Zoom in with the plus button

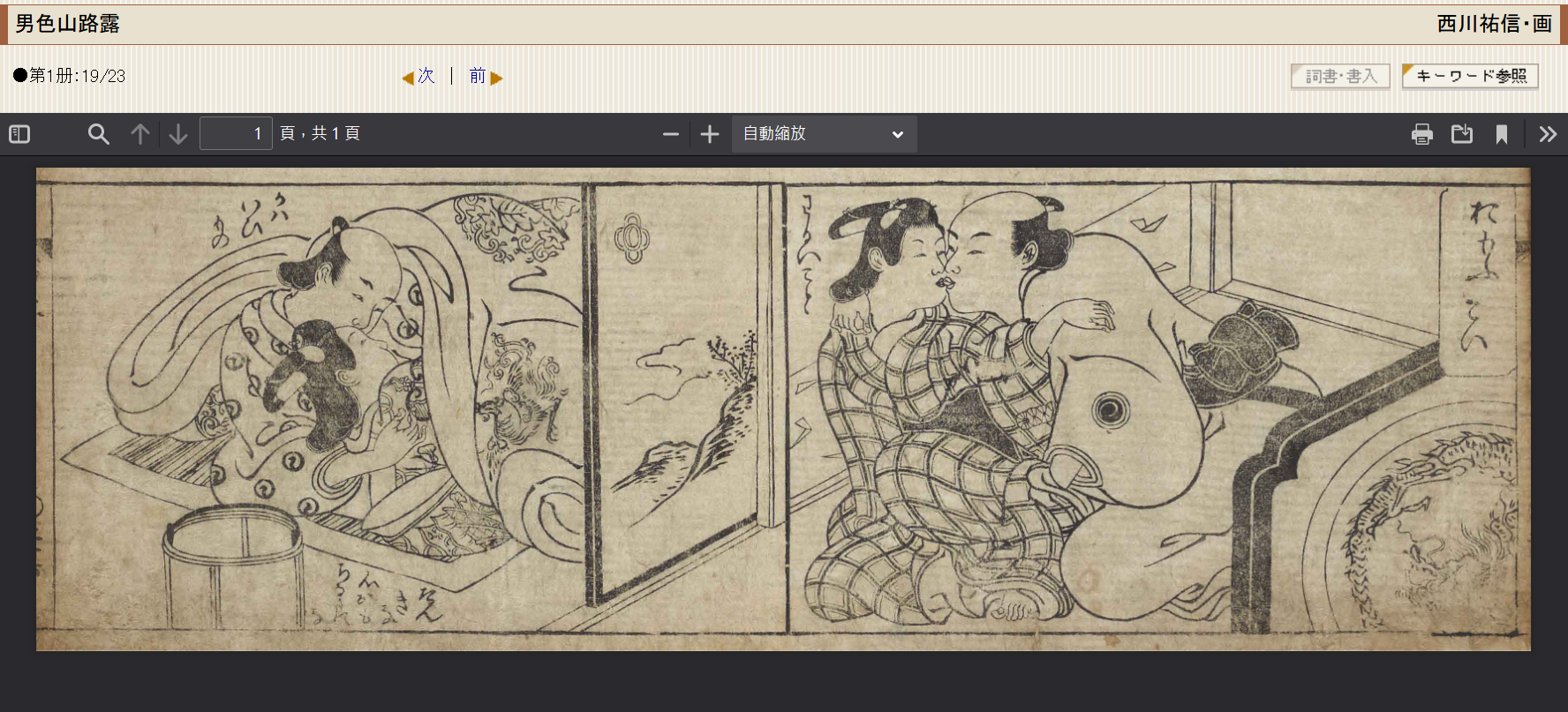tap(710, 134)
